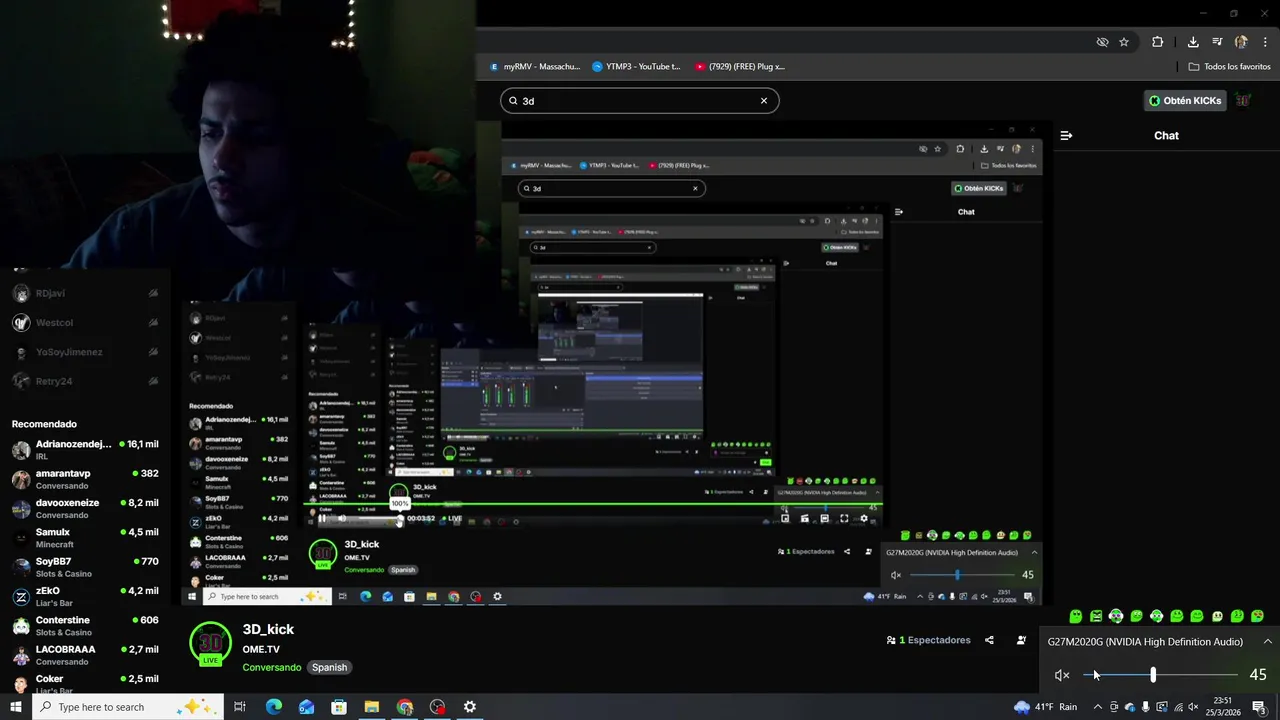Click the 3D_kick channel name

click(268, 629)
